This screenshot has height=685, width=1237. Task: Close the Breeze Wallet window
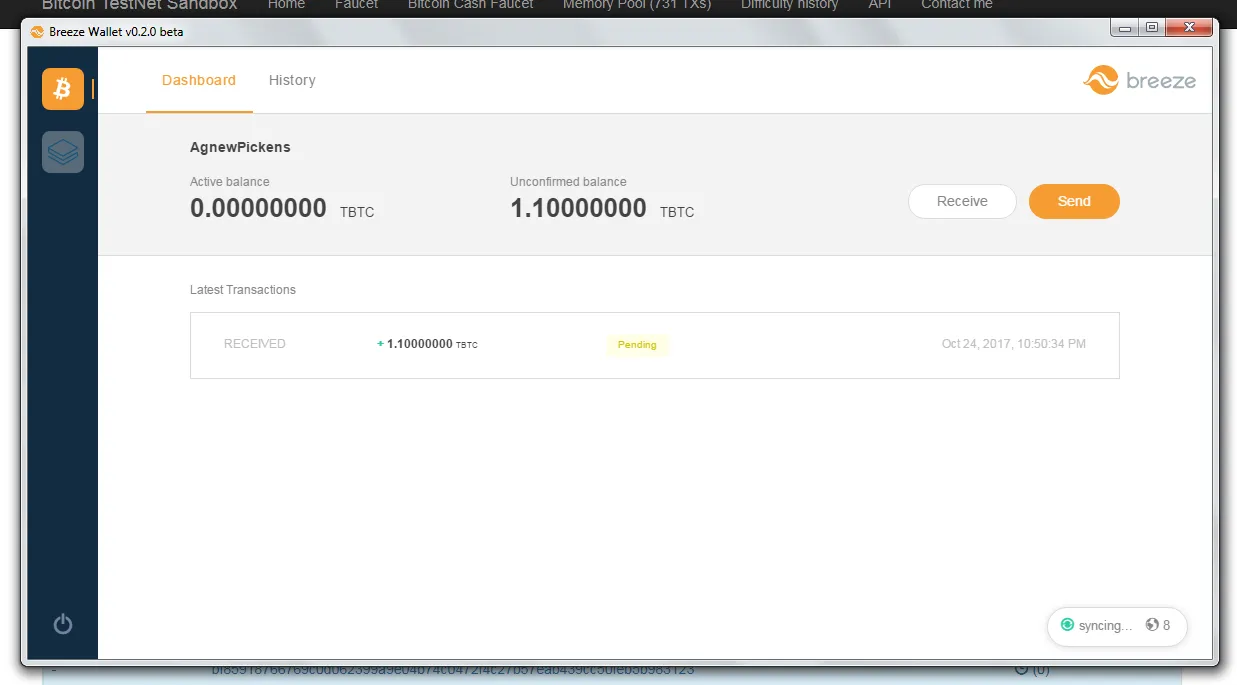(1189, 28)
